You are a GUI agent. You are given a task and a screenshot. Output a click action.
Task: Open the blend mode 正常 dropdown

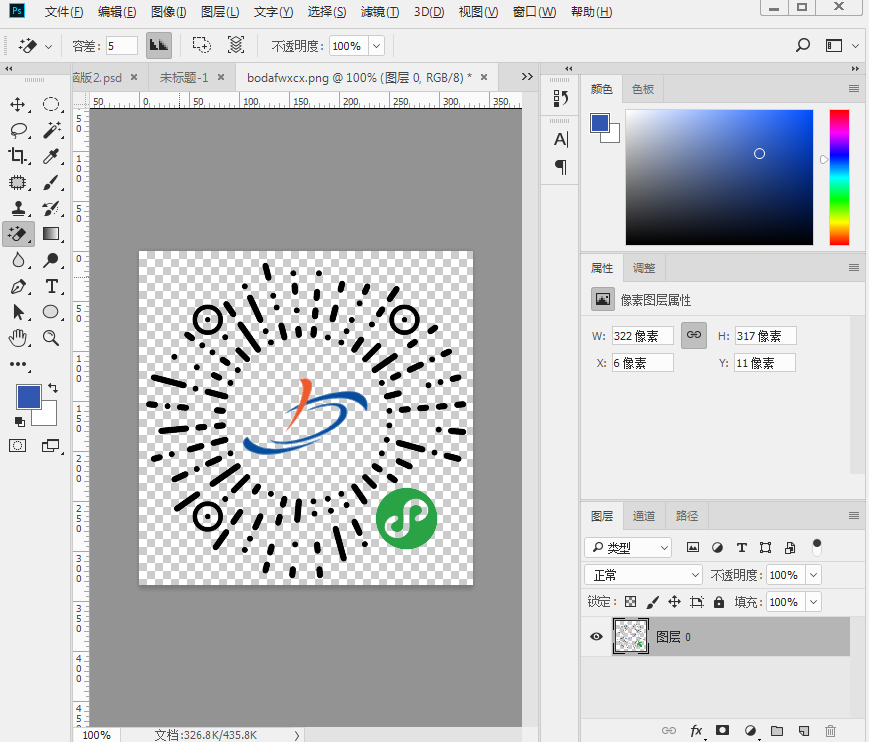(643, 575)
